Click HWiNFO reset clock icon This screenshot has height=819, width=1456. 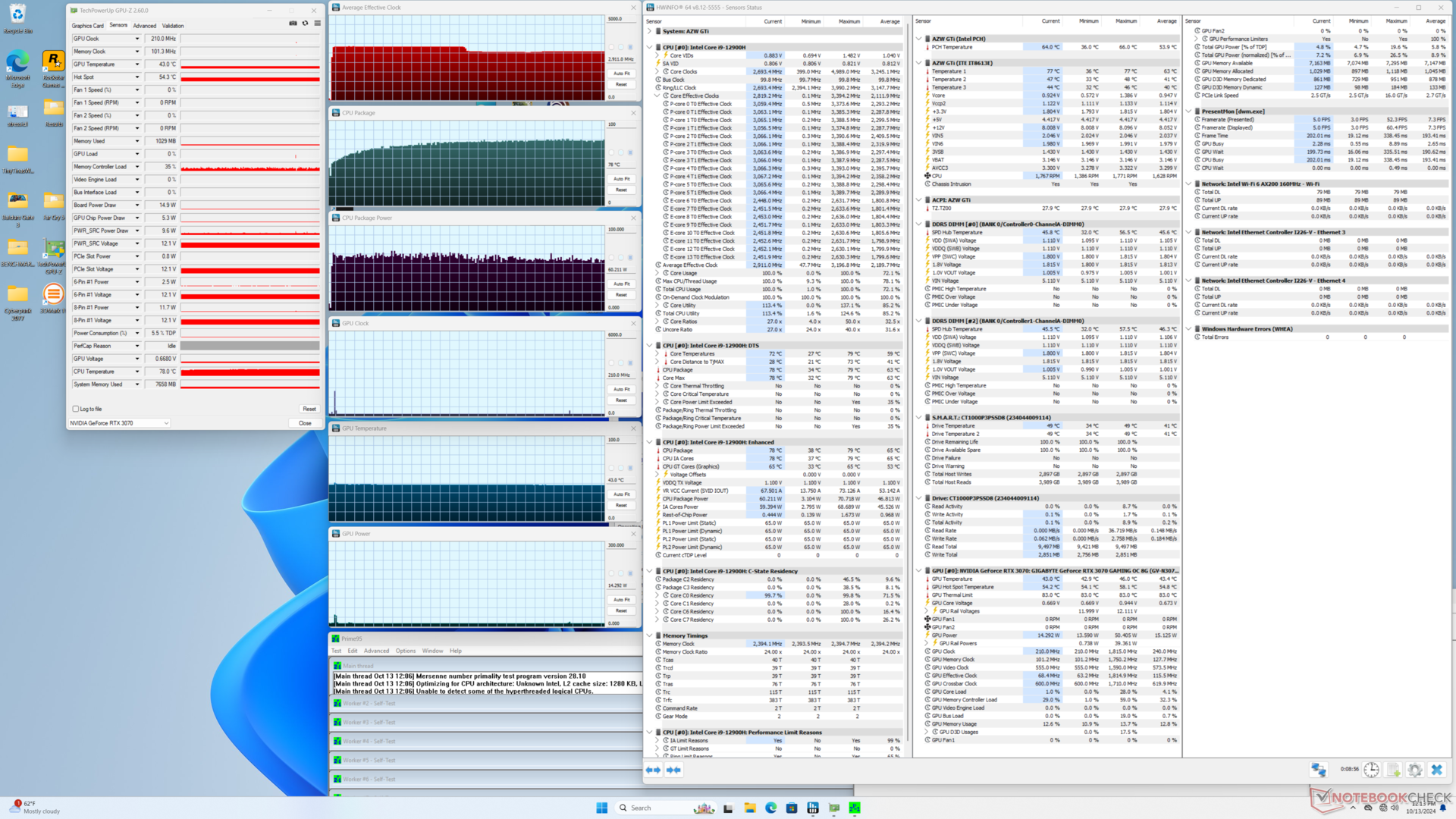[x=1371, y=770]
